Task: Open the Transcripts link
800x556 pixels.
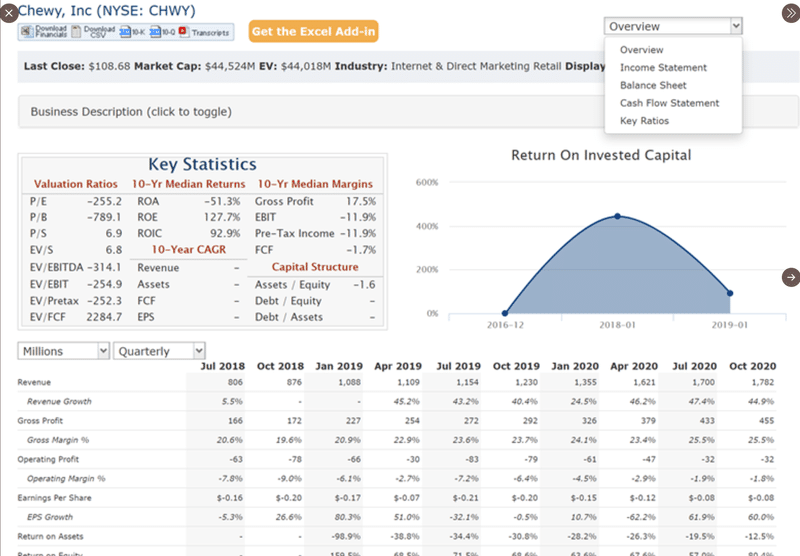Action: point(204,32)
